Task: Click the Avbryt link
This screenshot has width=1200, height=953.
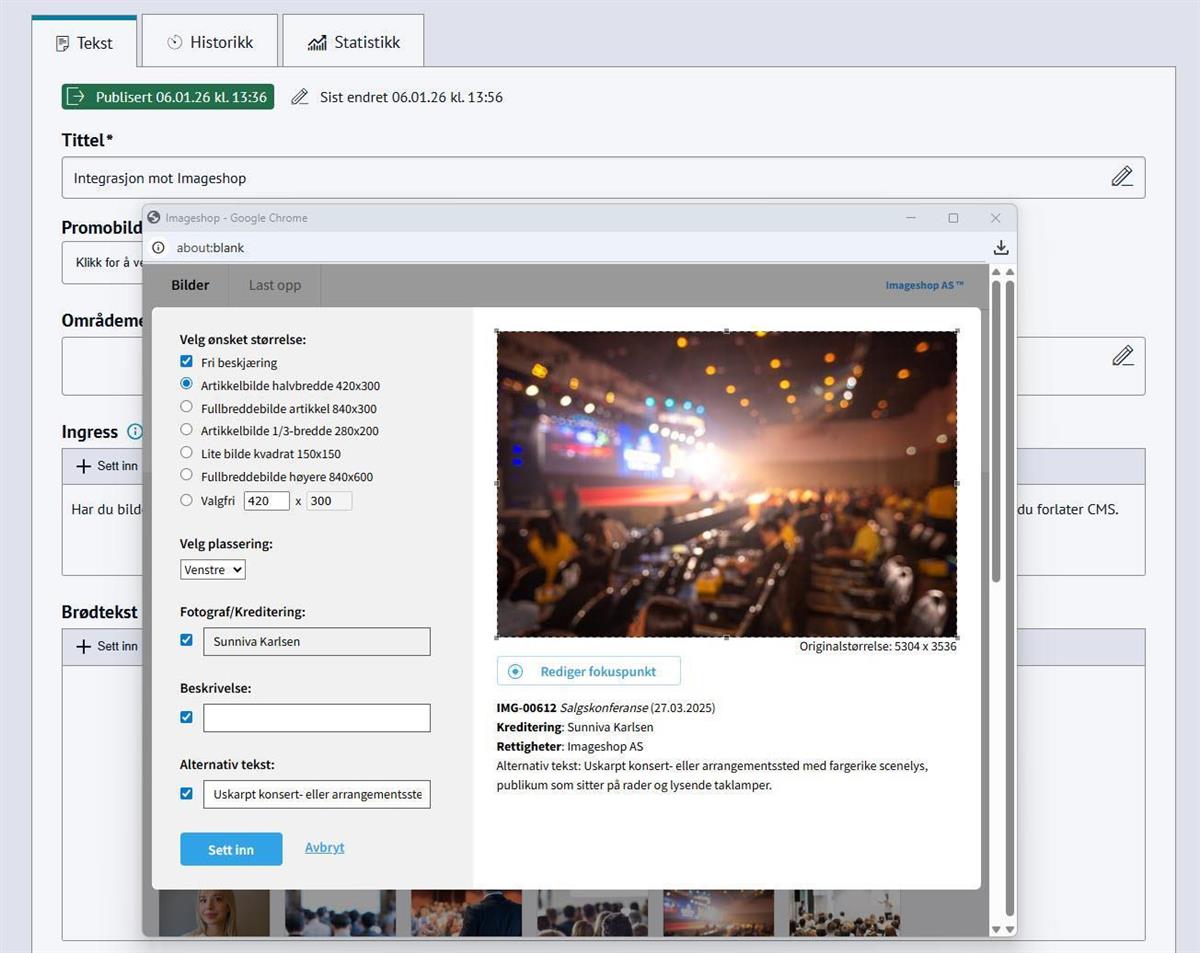Action: click(324, 847)
